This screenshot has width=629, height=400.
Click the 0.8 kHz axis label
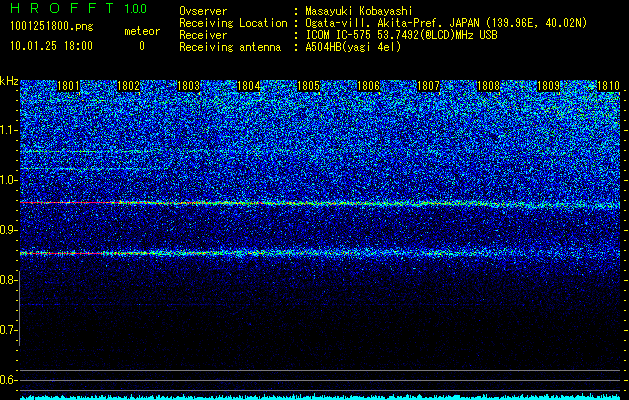click(x=8, y=280)
